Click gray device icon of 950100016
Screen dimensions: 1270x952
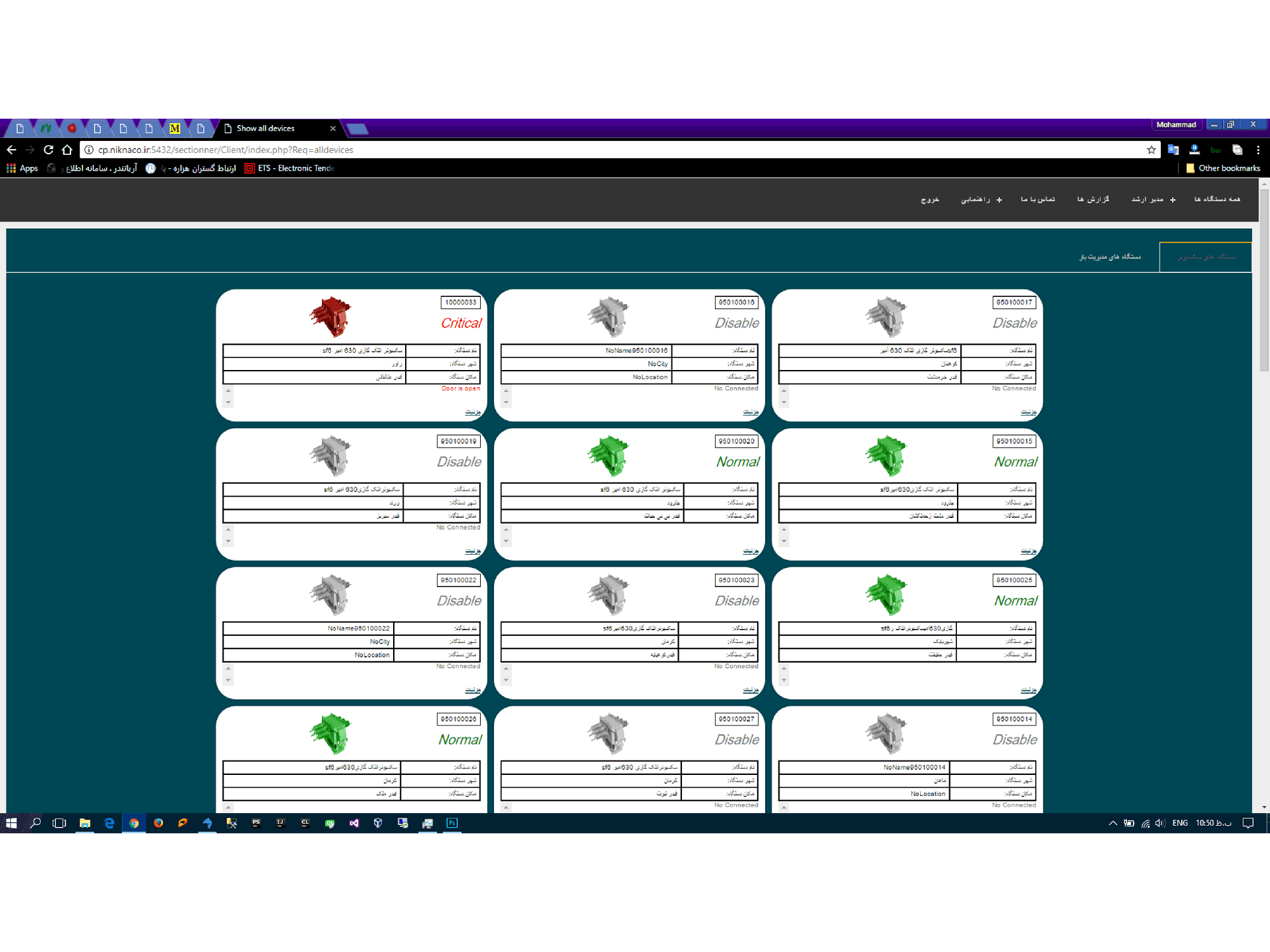608,316
